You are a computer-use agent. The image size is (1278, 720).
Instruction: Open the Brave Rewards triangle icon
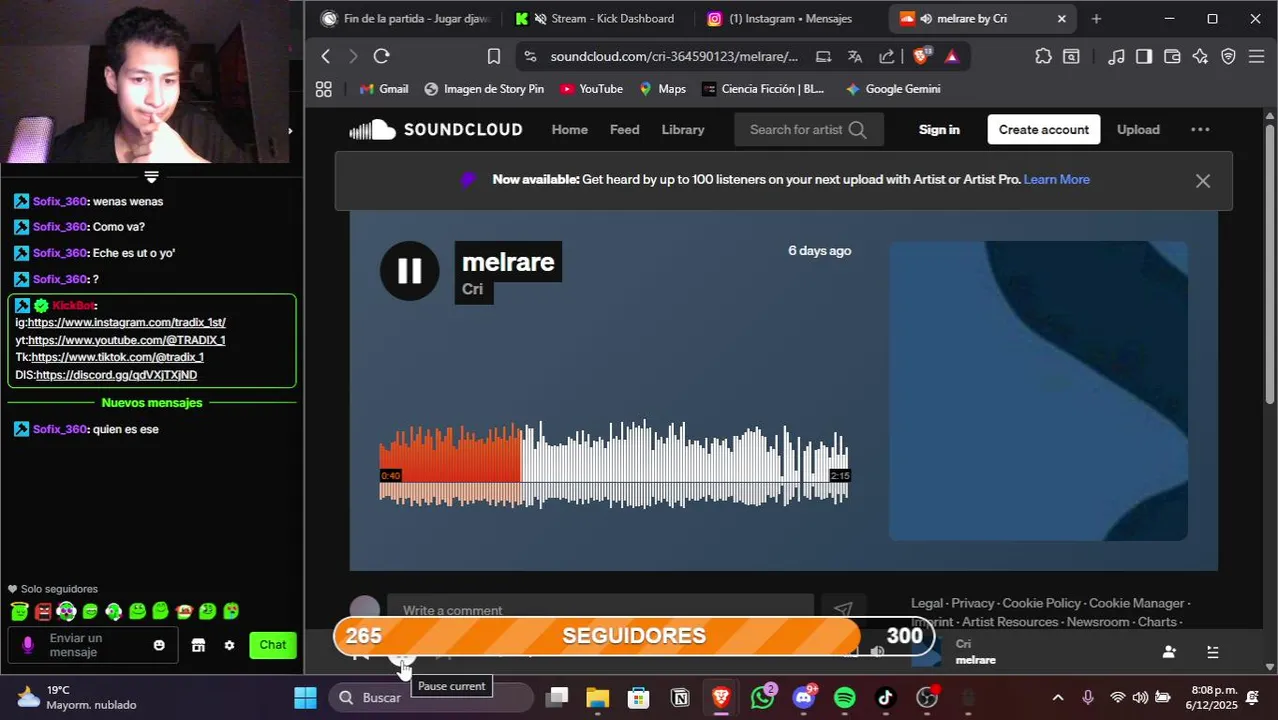click(951, 57)
